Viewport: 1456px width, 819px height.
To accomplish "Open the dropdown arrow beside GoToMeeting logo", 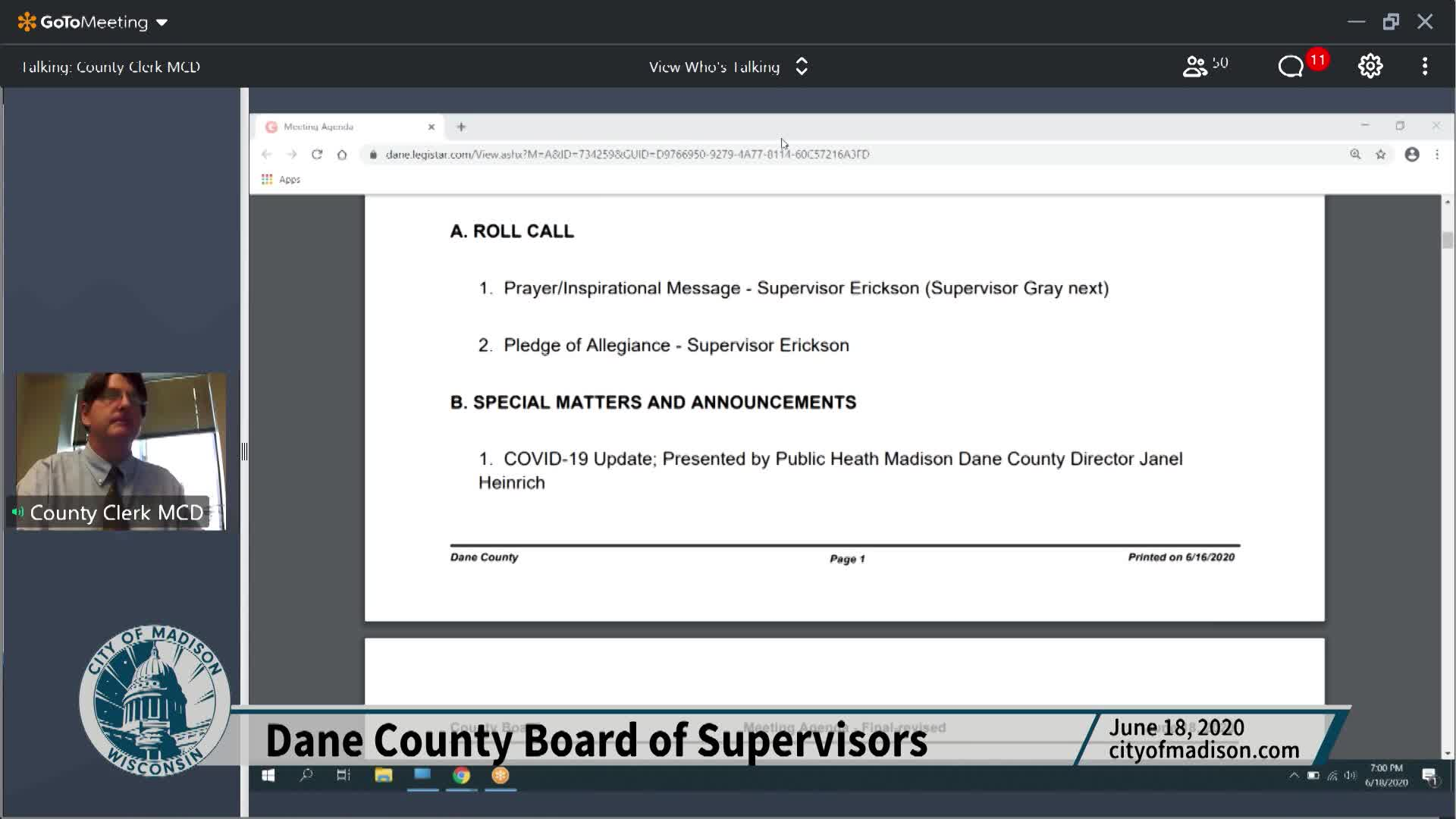I will [162, 22].
